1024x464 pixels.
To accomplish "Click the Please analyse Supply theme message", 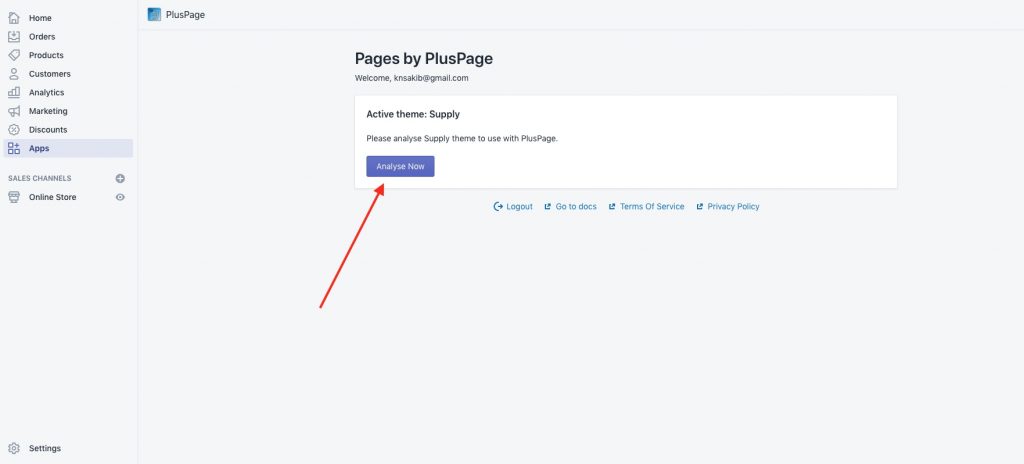I will point(462,139).
